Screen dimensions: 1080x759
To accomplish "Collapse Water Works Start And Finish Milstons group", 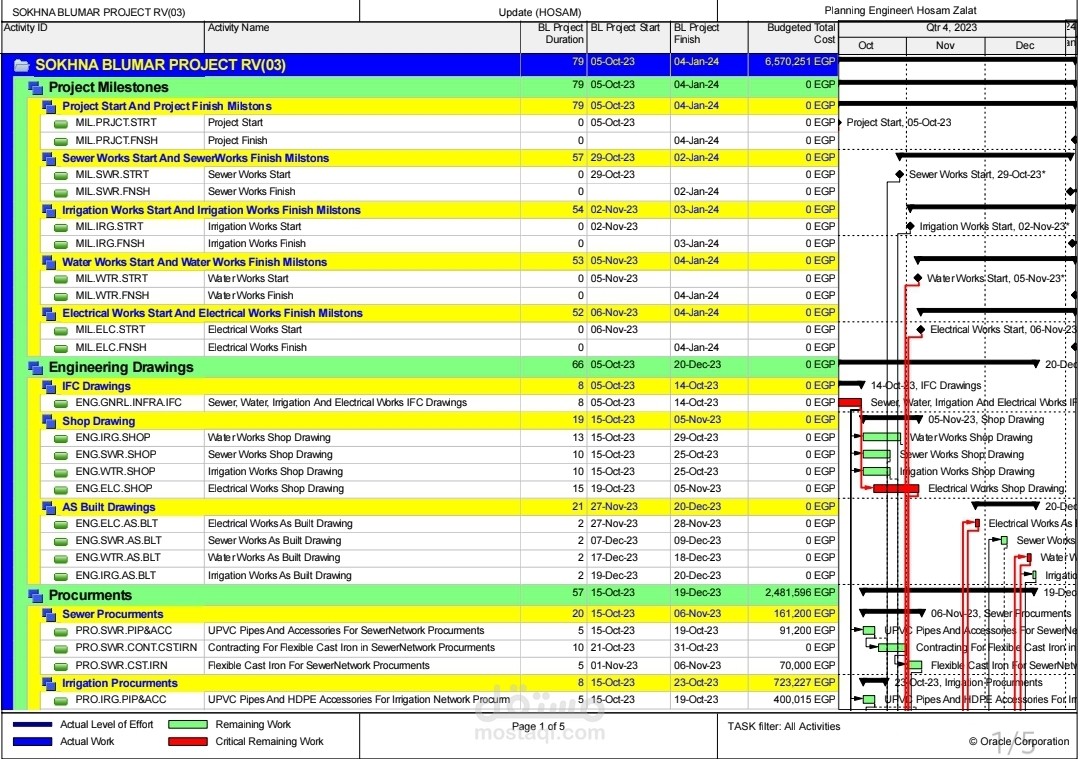I will pos(49,262).
